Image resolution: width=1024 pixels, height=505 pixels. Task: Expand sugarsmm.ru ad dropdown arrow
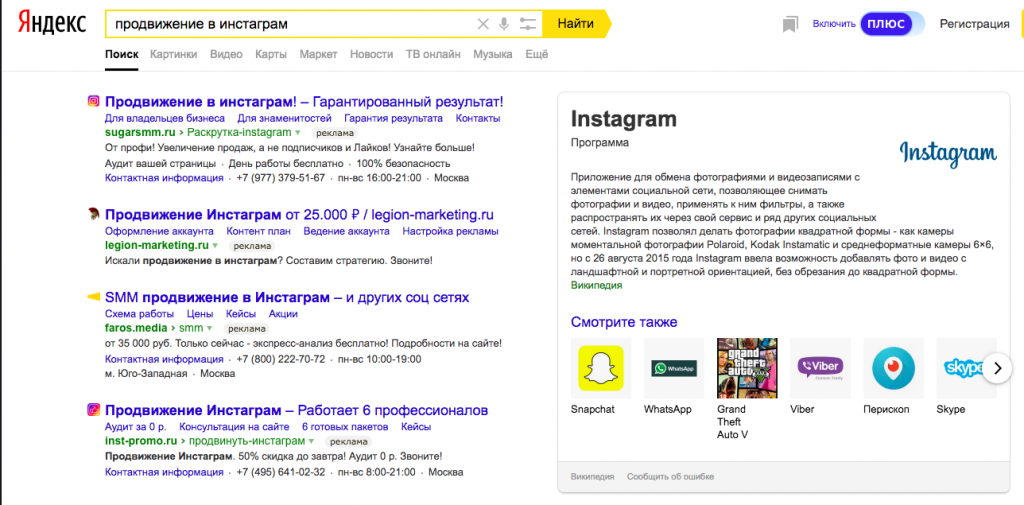(298, 132)
